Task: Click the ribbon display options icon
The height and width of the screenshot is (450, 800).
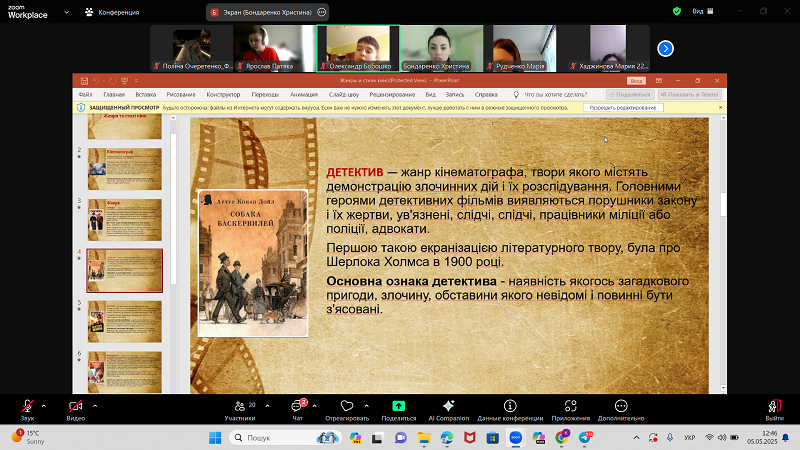Action: click(659, 81)
